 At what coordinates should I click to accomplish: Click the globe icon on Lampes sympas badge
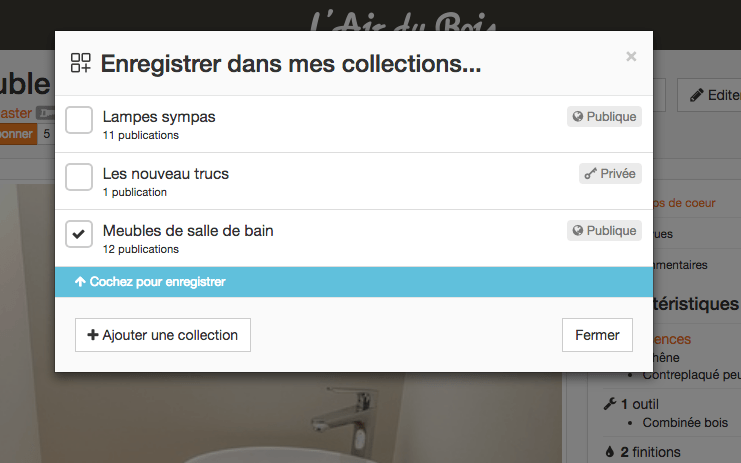coord(577,116)
